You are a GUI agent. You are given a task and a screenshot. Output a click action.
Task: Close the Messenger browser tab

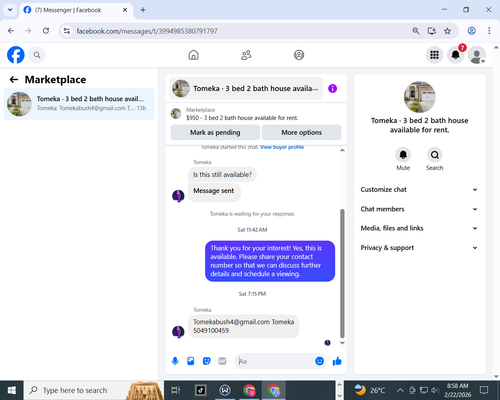(x=125, y=10)
